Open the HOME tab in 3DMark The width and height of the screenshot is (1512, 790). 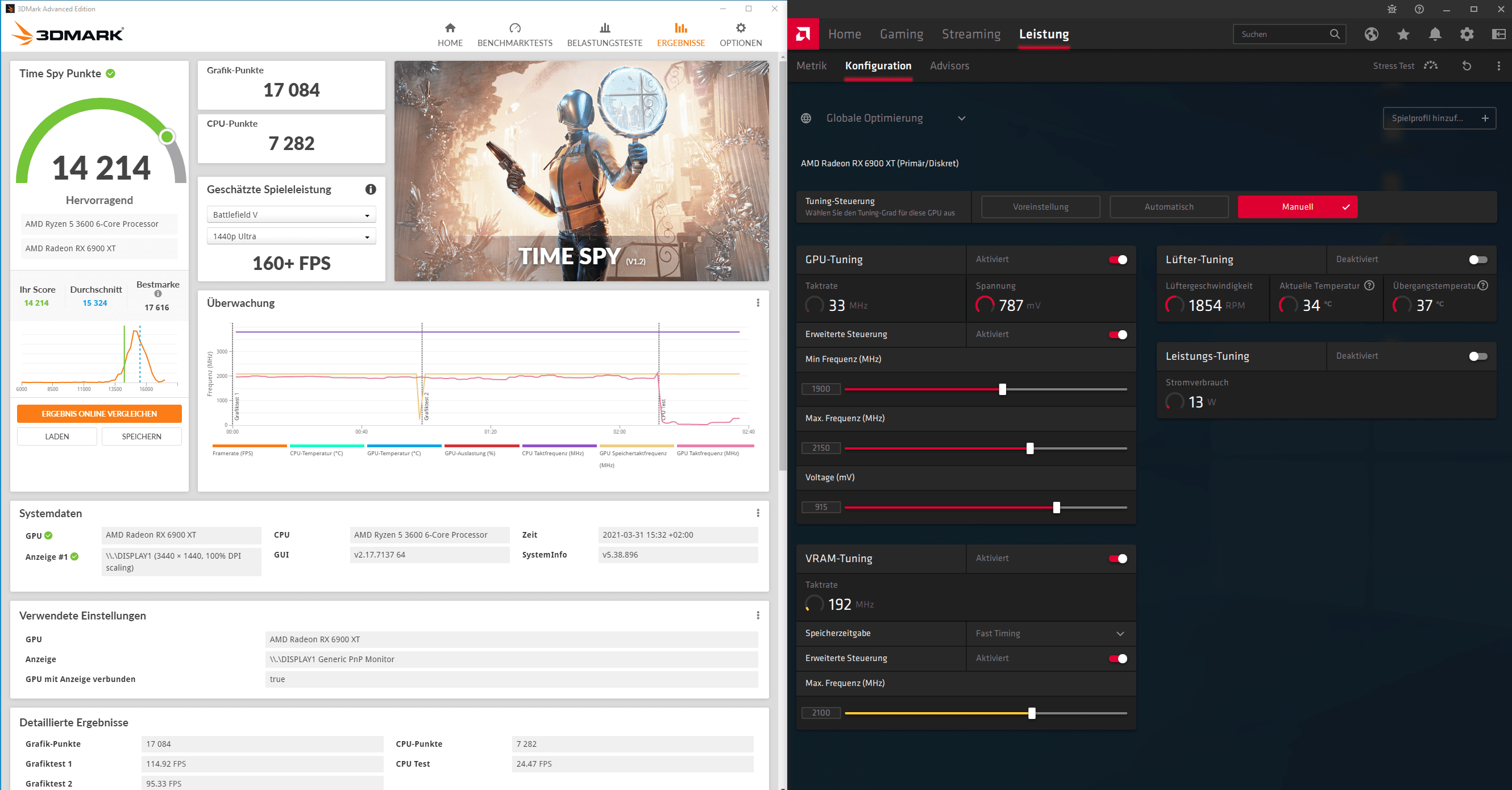click(x=450, y=35)
